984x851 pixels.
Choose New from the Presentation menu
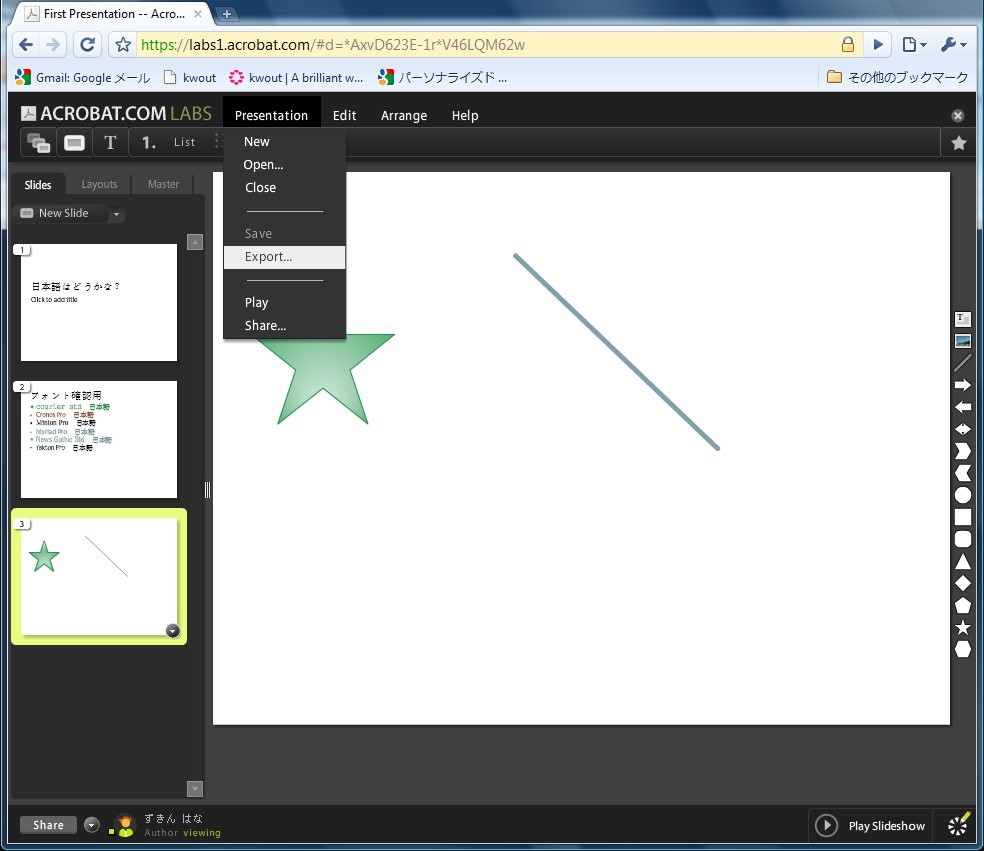pyautogui.click(x=284, y=142)
